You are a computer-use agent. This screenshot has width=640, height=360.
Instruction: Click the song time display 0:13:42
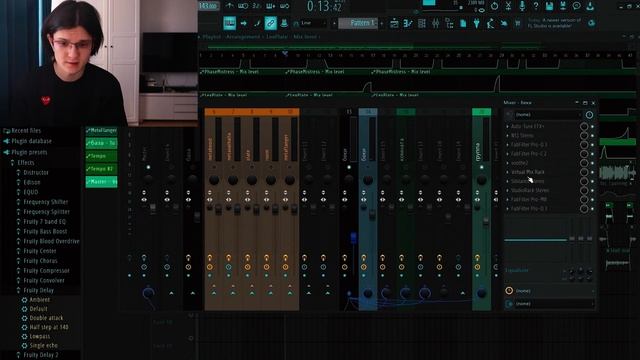324,6
